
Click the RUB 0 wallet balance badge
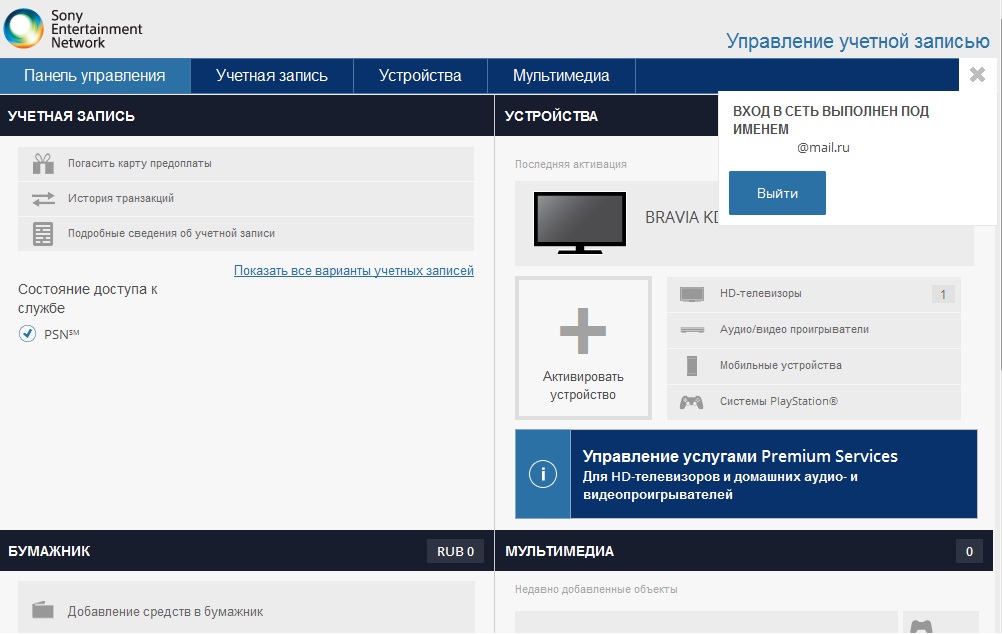pos(455,550)
